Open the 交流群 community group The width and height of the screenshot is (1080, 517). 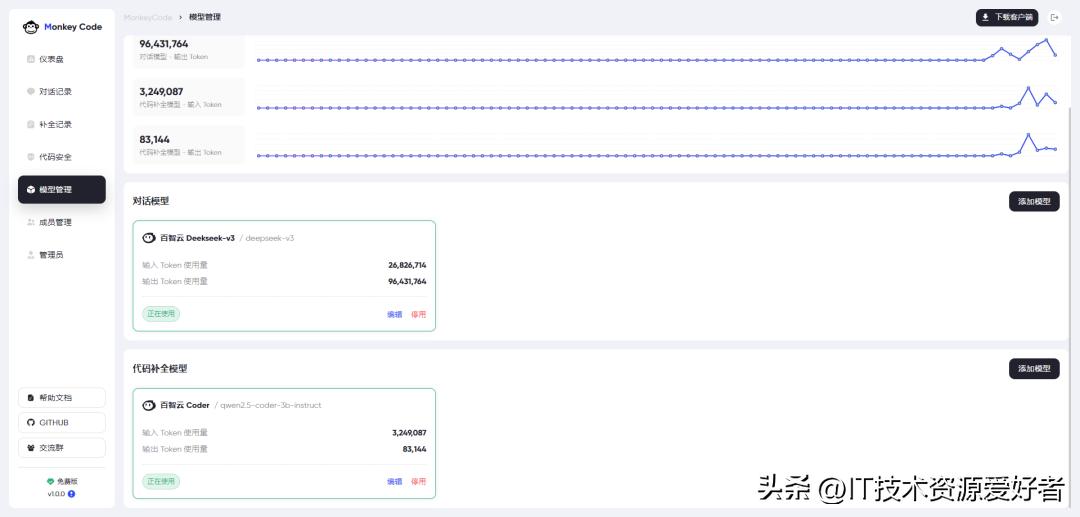[62, 447]
